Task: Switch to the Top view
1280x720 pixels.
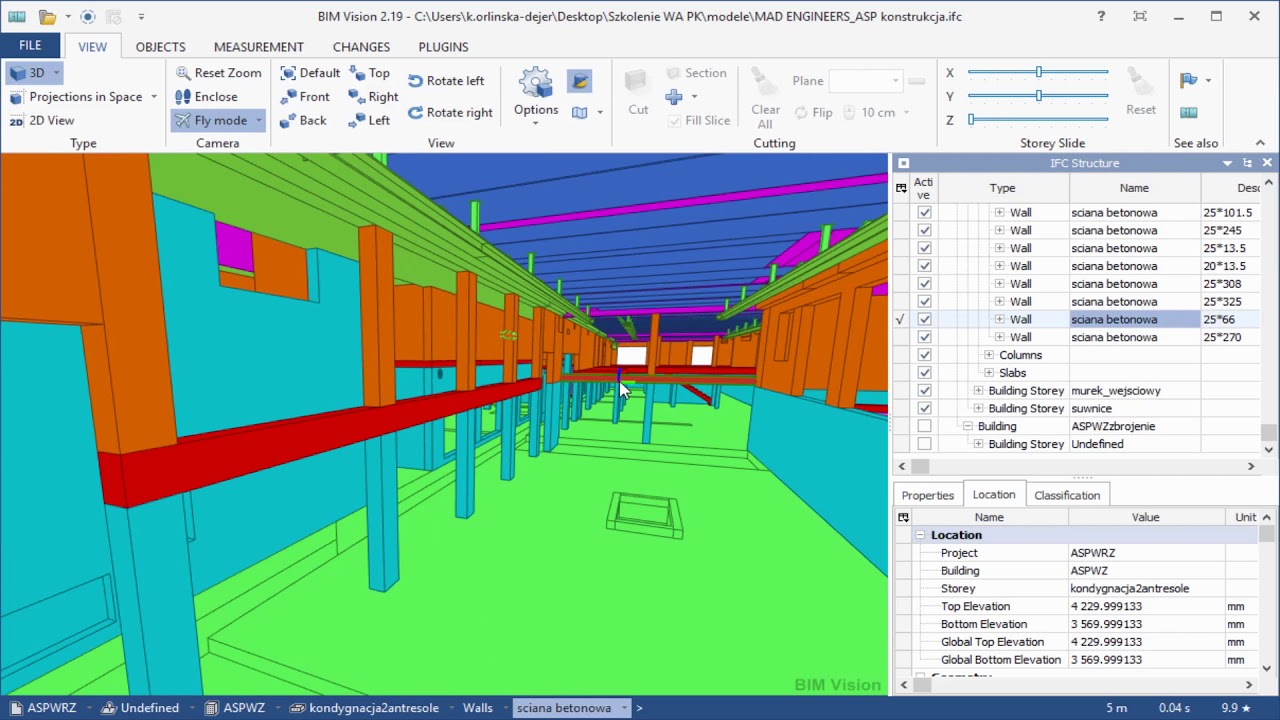Action: click(x=369, y=73)
